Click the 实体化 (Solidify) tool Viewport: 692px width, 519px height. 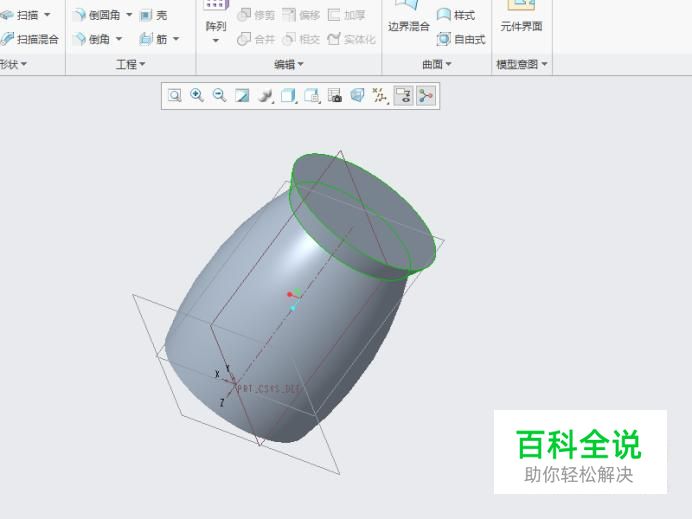coord(352,39)
